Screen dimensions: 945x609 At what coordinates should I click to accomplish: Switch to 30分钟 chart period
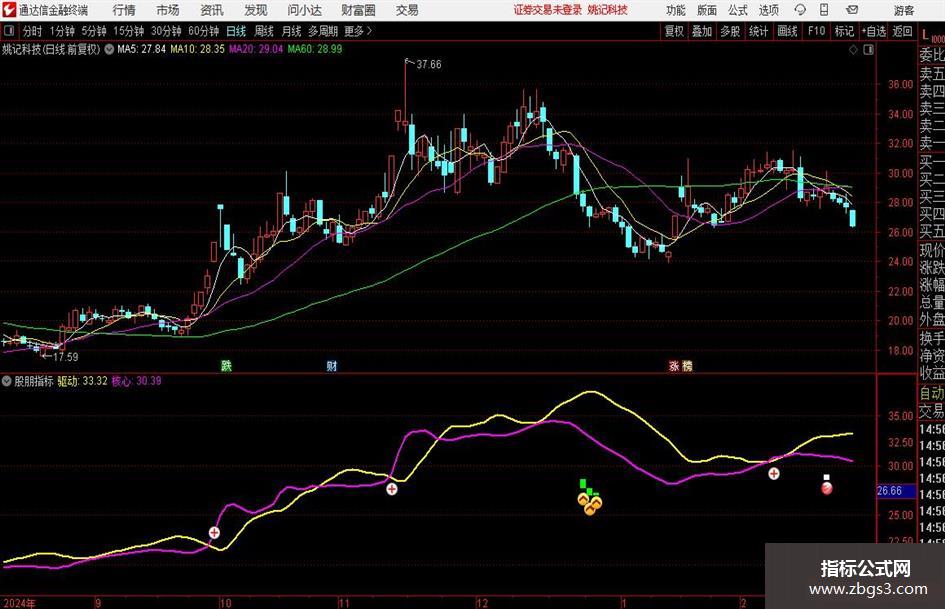166,31
